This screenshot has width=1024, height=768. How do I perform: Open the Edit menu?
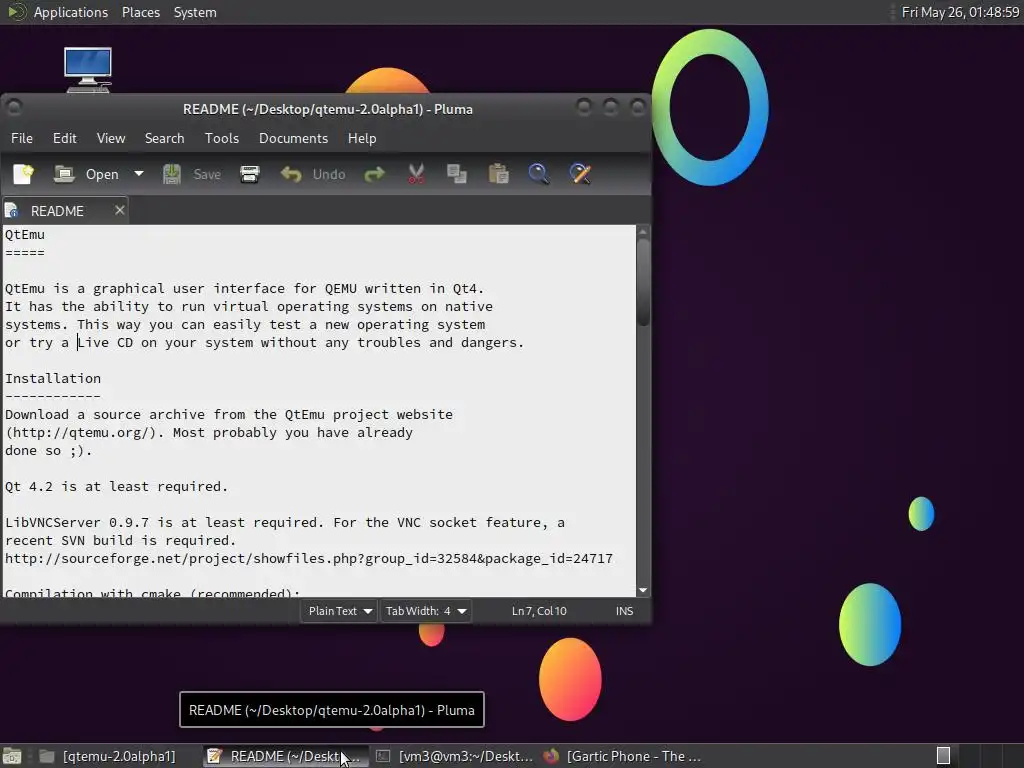pyautogui.click(x=65, y=138)
